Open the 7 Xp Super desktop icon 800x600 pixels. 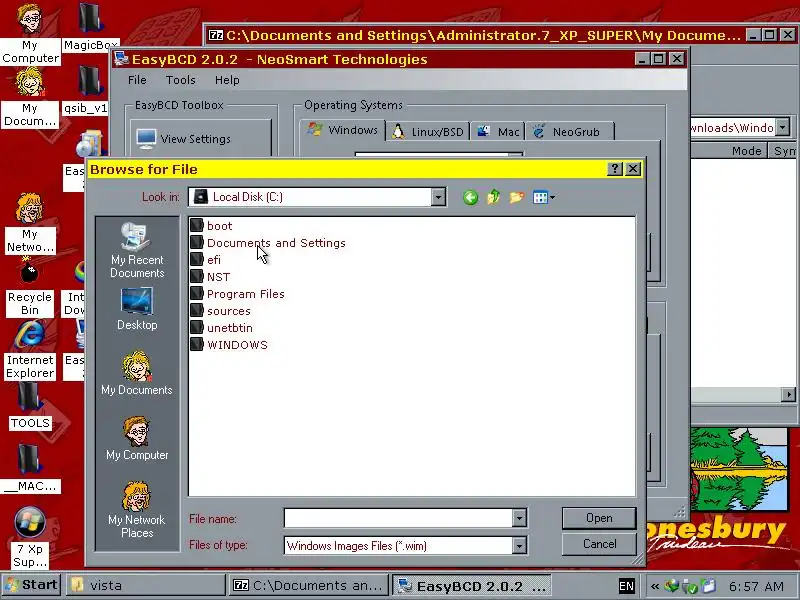30,538
